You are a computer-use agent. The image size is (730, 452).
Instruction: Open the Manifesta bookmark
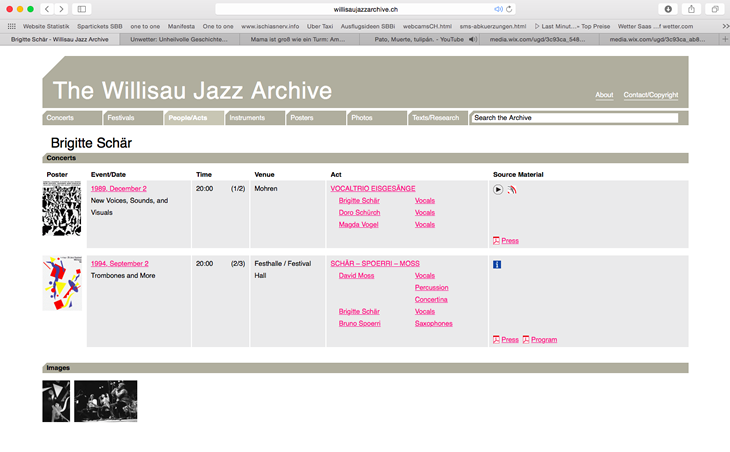181,27
